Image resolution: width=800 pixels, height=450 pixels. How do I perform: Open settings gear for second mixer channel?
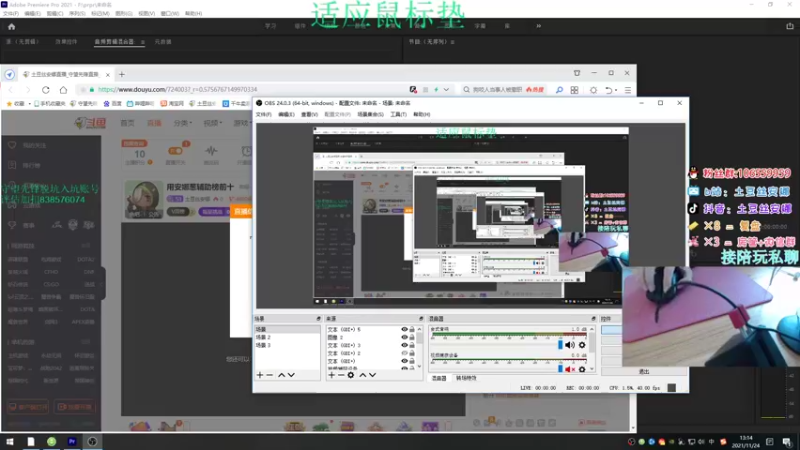point(582,369)
